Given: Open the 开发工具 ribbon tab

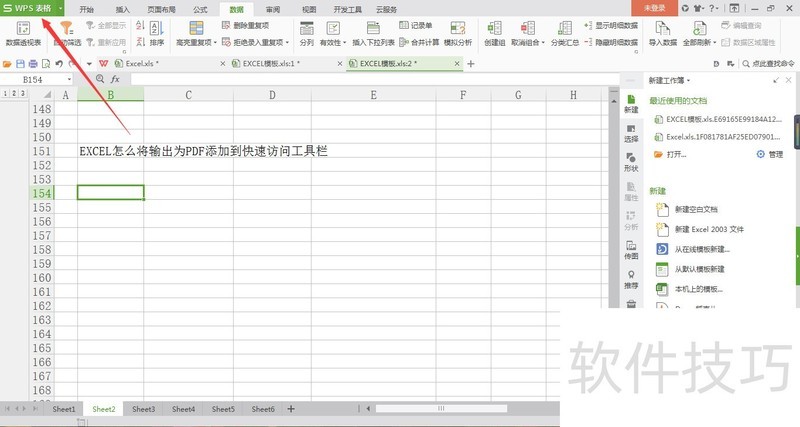Looking at the screenshot, I should pos(347,9).
